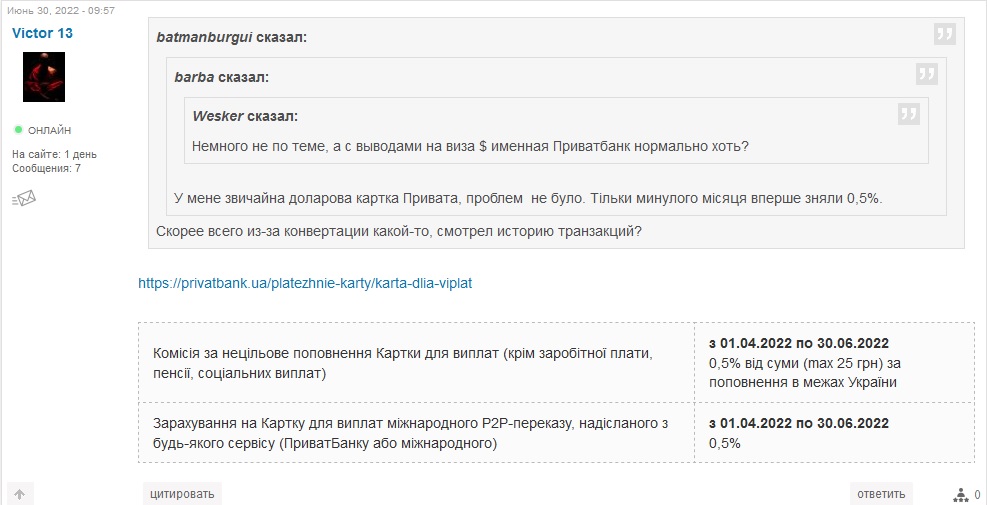
Task: Select the barba name in quote header
Action: [x=195, y=77]
